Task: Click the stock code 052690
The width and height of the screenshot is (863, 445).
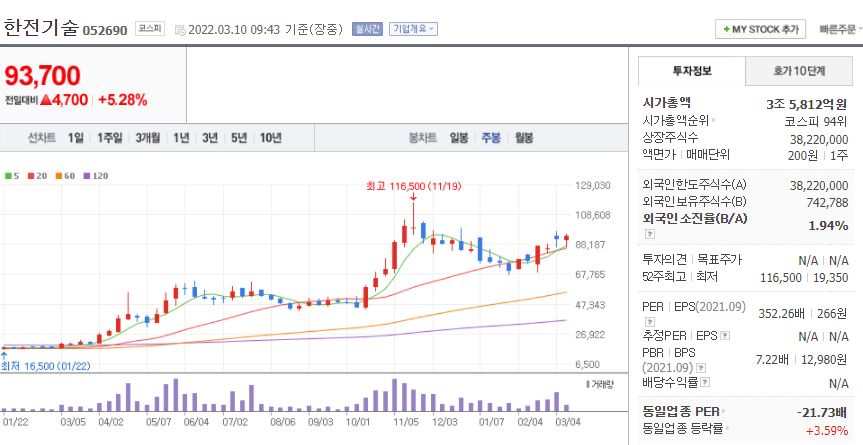Action: point(105,30)
